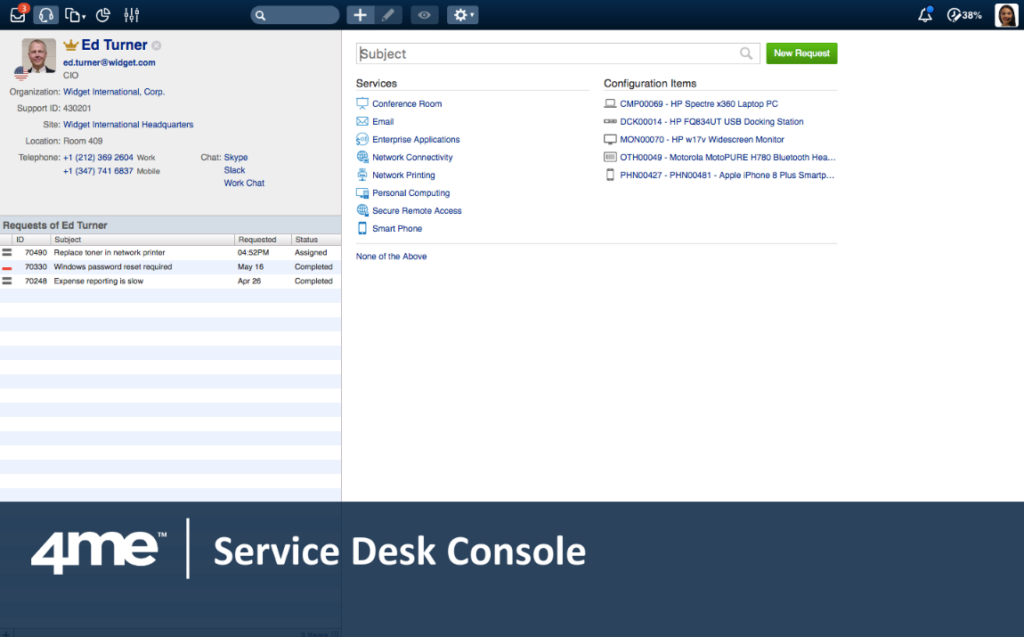Viewport: 1024px width, 637px height.
Task: Open the profile menu via the avatar photo
Action: pyautogui.click(x=1006, y=14)
